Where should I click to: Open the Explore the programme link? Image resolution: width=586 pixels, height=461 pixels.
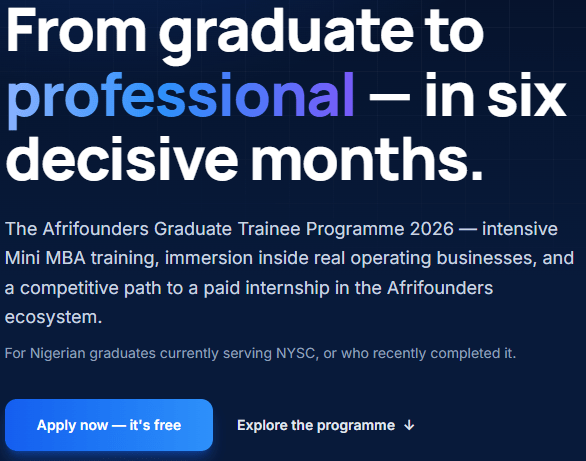(x=326, y=425)
